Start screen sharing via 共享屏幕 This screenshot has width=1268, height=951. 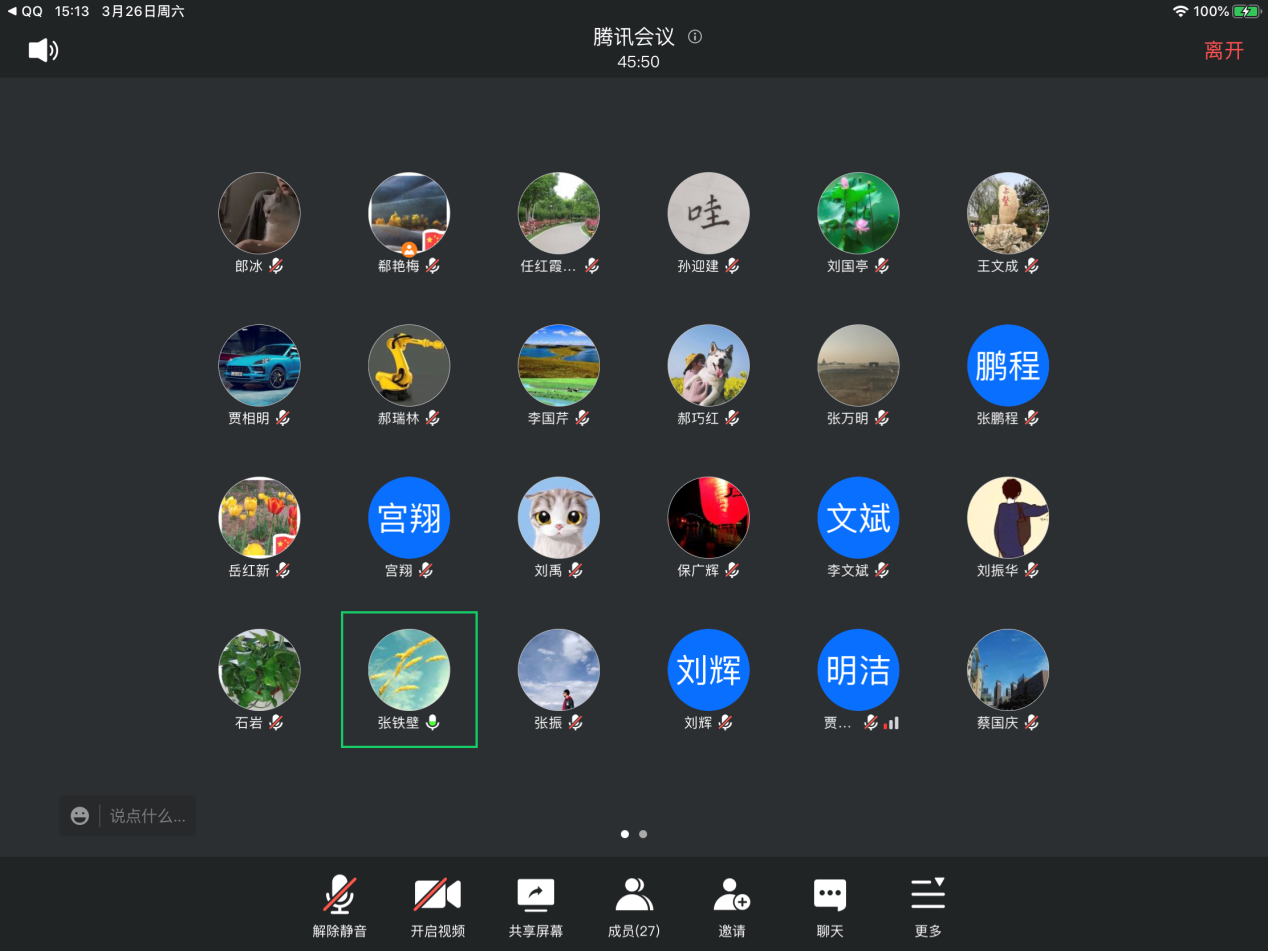(x=535, y=906)
